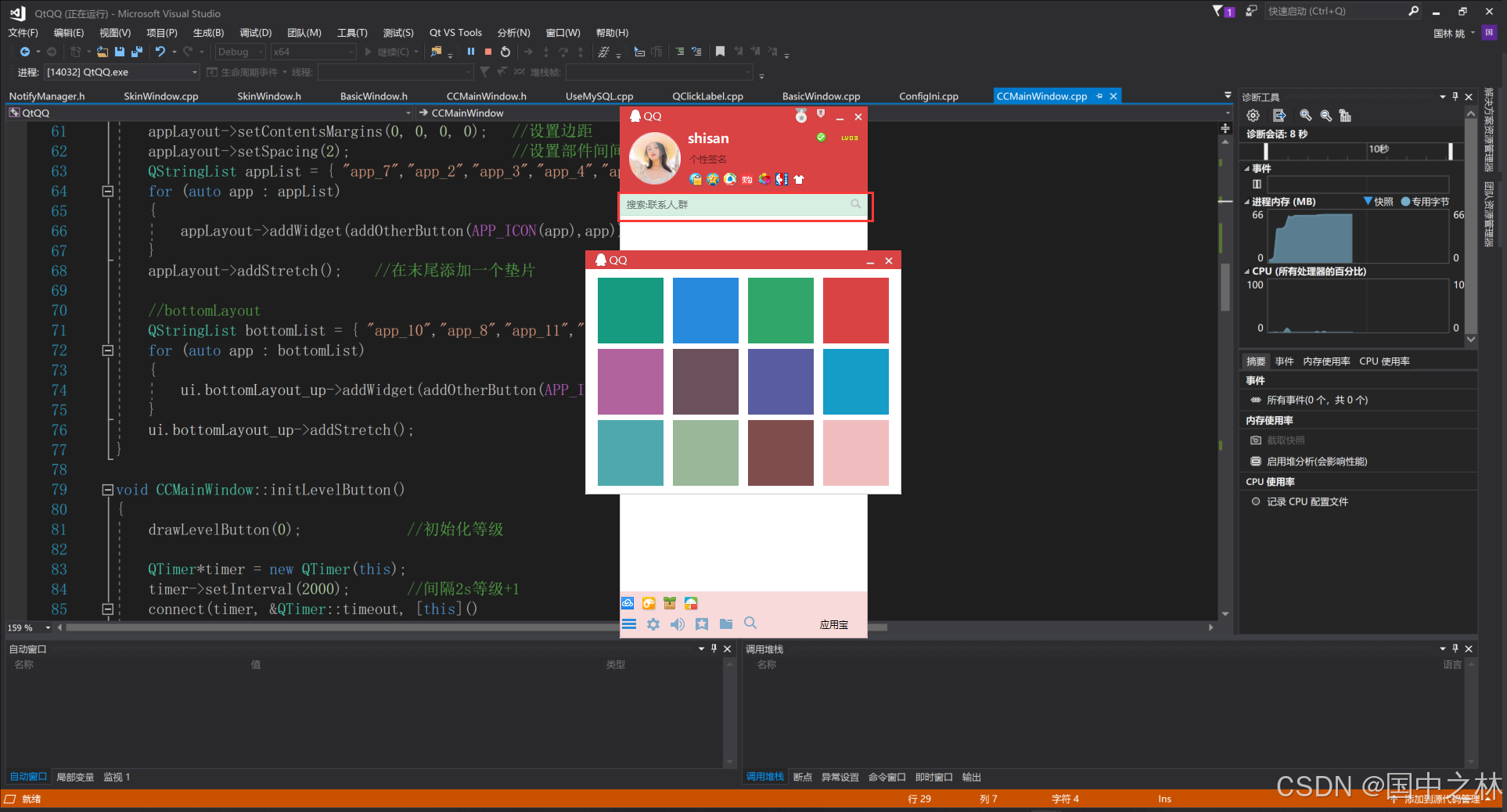Toggle snapshot 快照 legend in memory graph

(1378, 202)
